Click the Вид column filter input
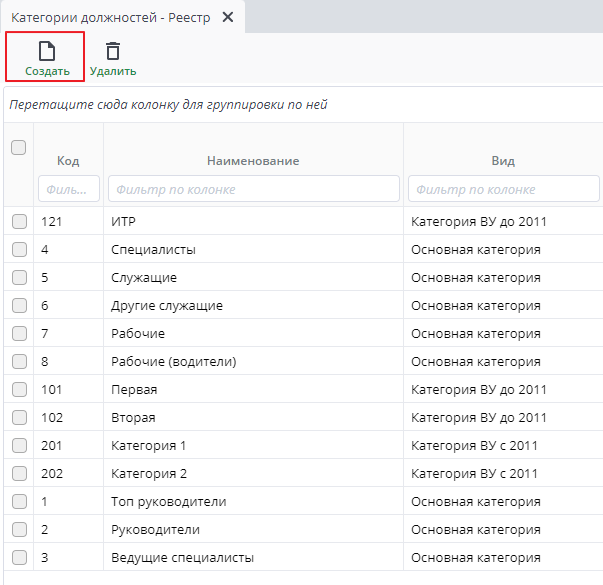This screenshot has width=603, height=585. tap(503, 189)
